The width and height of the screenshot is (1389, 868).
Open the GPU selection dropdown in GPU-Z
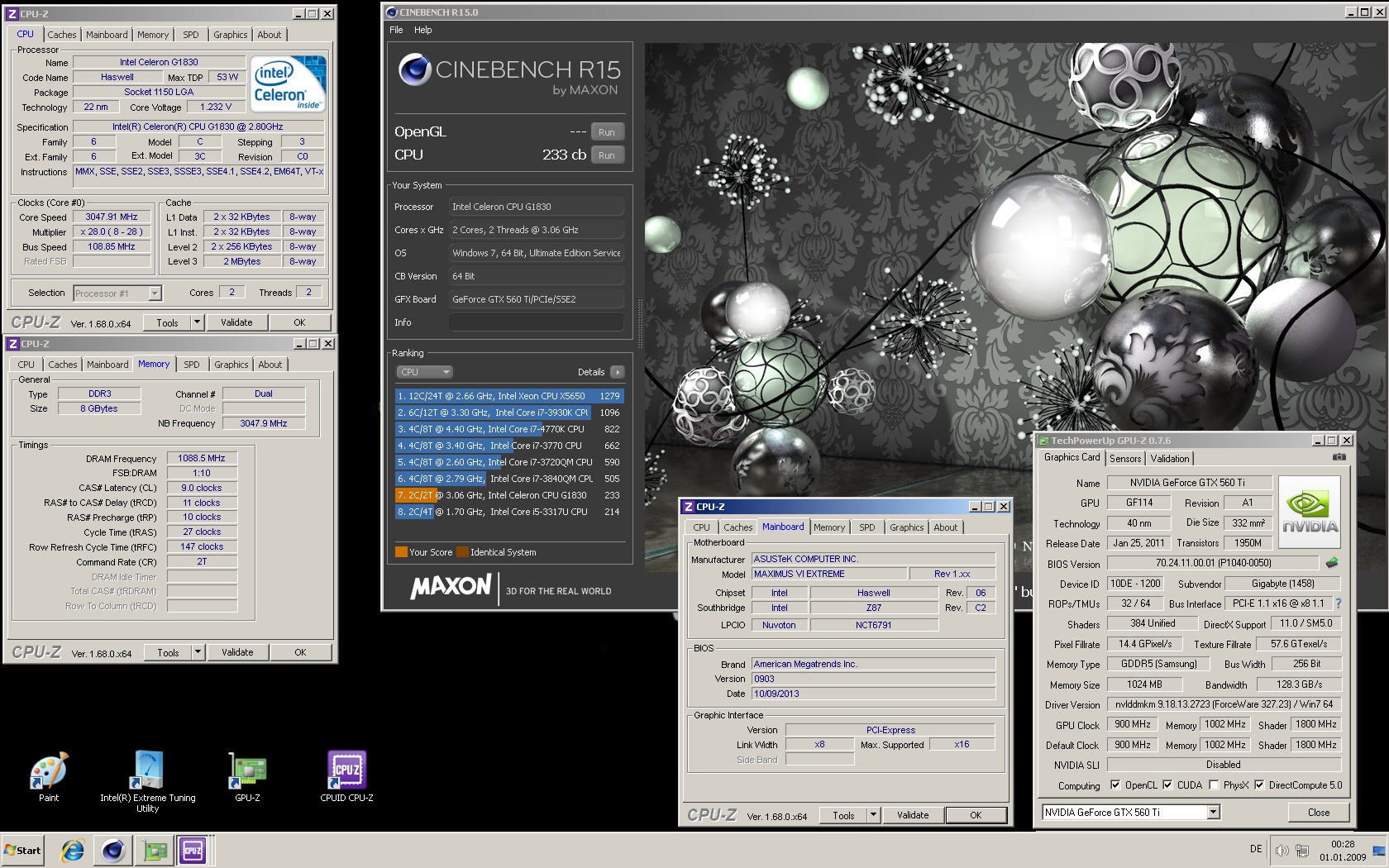click(1130, 813)
